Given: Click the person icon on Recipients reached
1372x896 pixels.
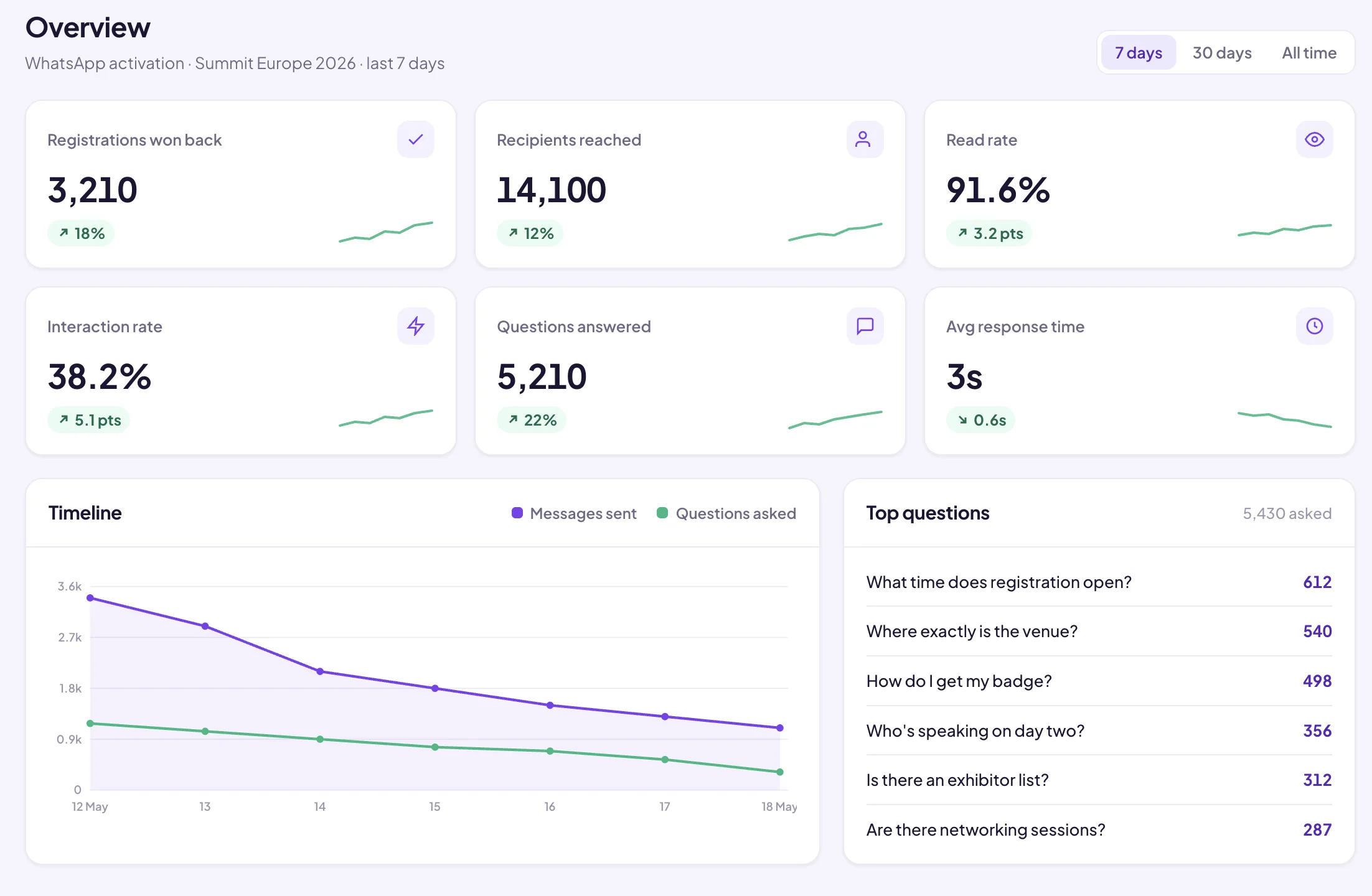Looking at the screenshot, I should coord(865,139).
